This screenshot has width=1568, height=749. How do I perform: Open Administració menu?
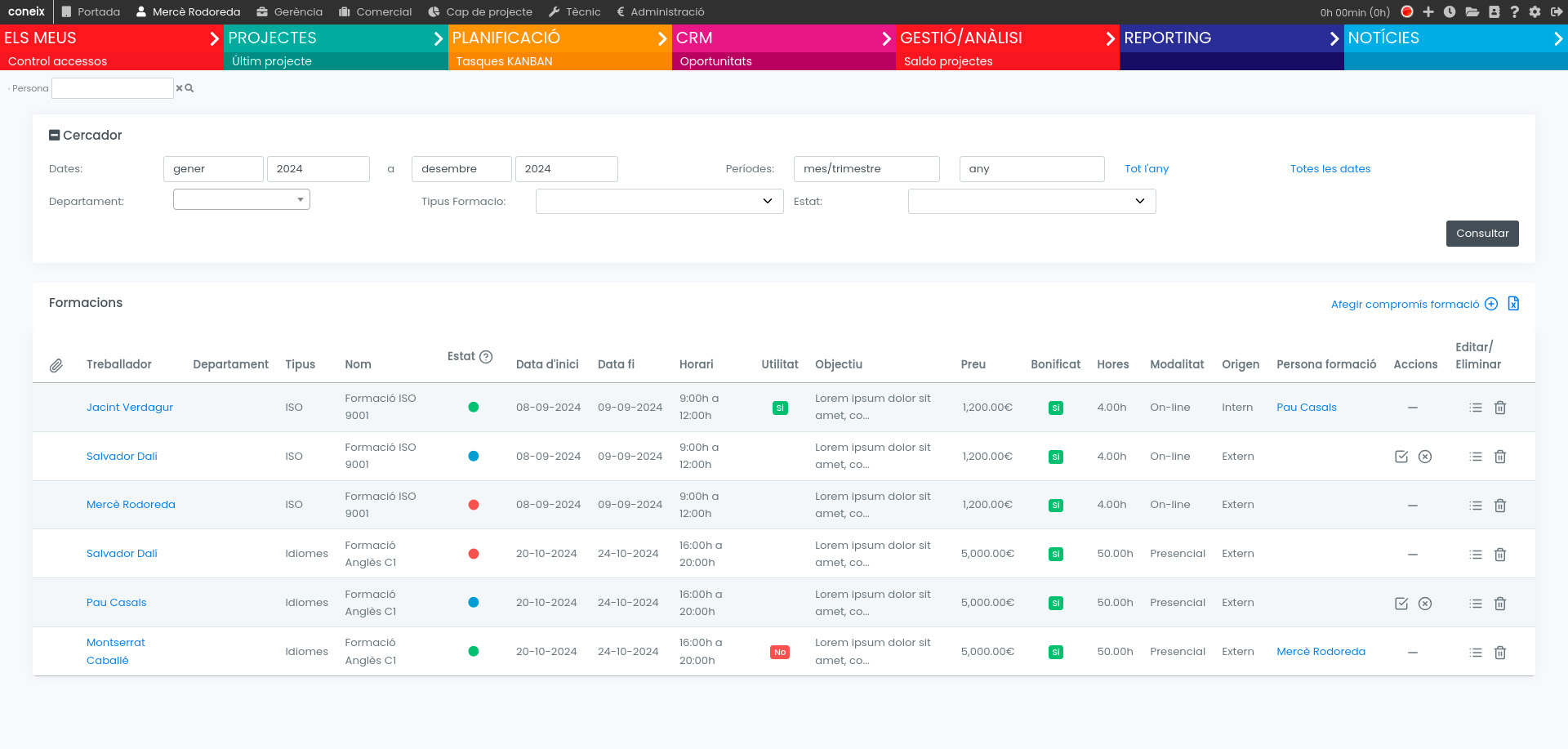(x=660, y=11)
